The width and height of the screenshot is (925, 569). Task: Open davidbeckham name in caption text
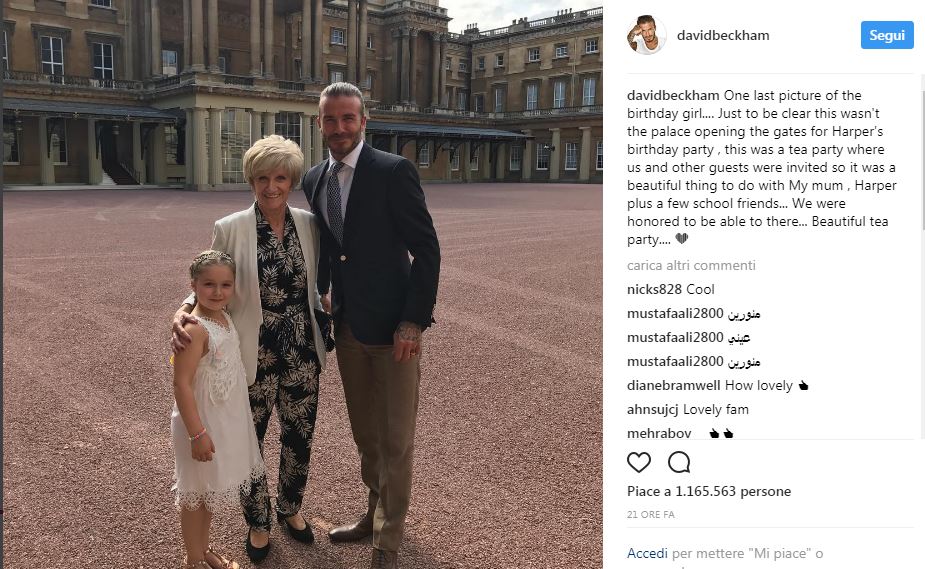673,96
